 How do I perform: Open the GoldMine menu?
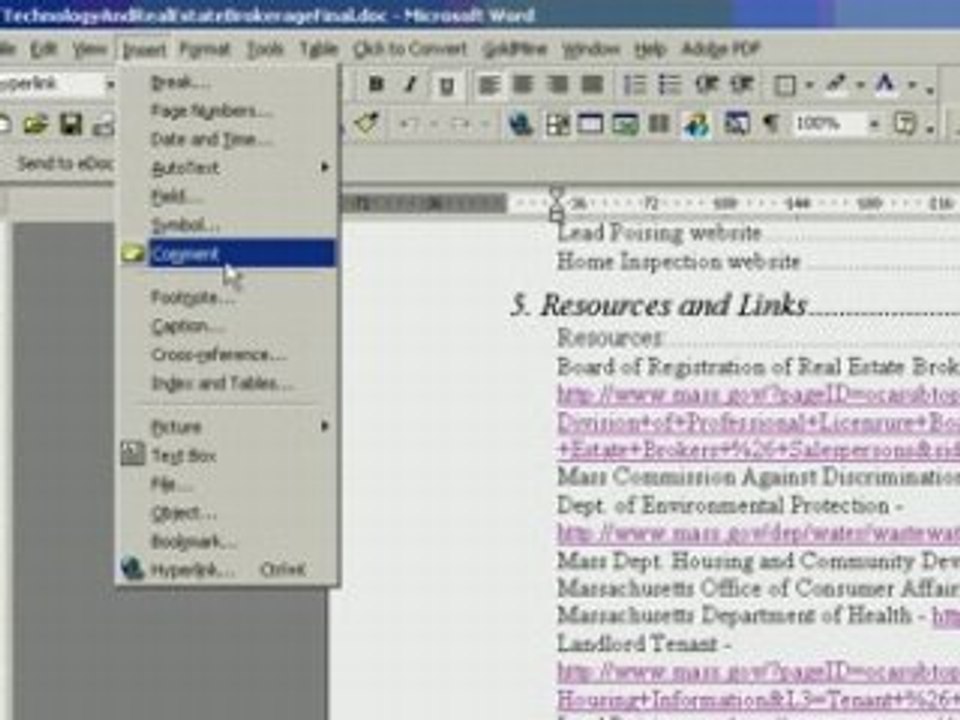coord(514,49)
